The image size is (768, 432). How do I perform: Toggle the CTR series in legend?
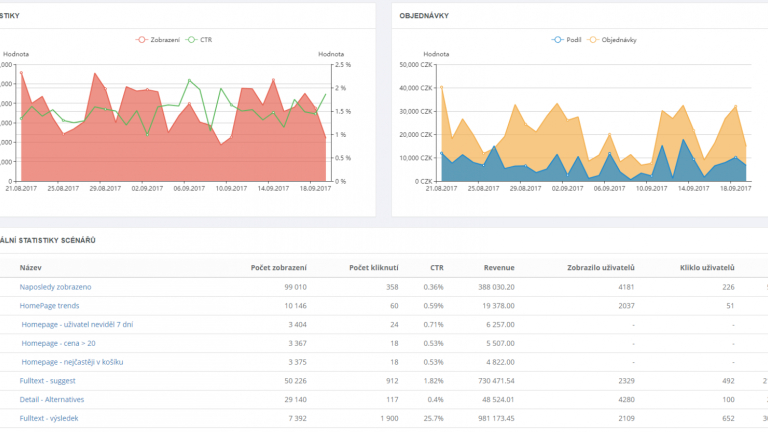coord(199,40)
